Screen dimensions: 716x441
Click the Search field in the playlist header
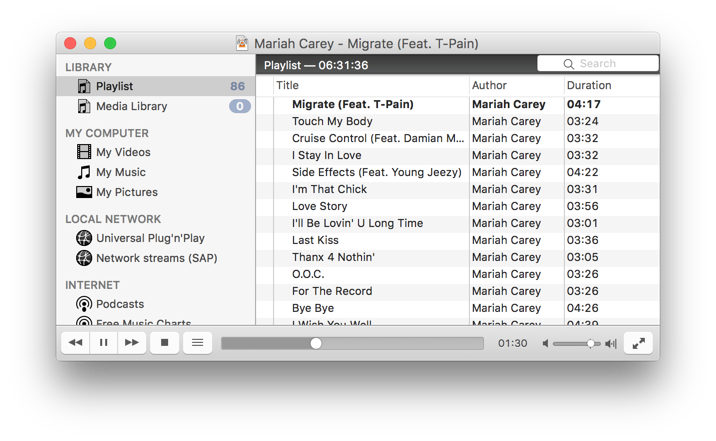(598, 63)
